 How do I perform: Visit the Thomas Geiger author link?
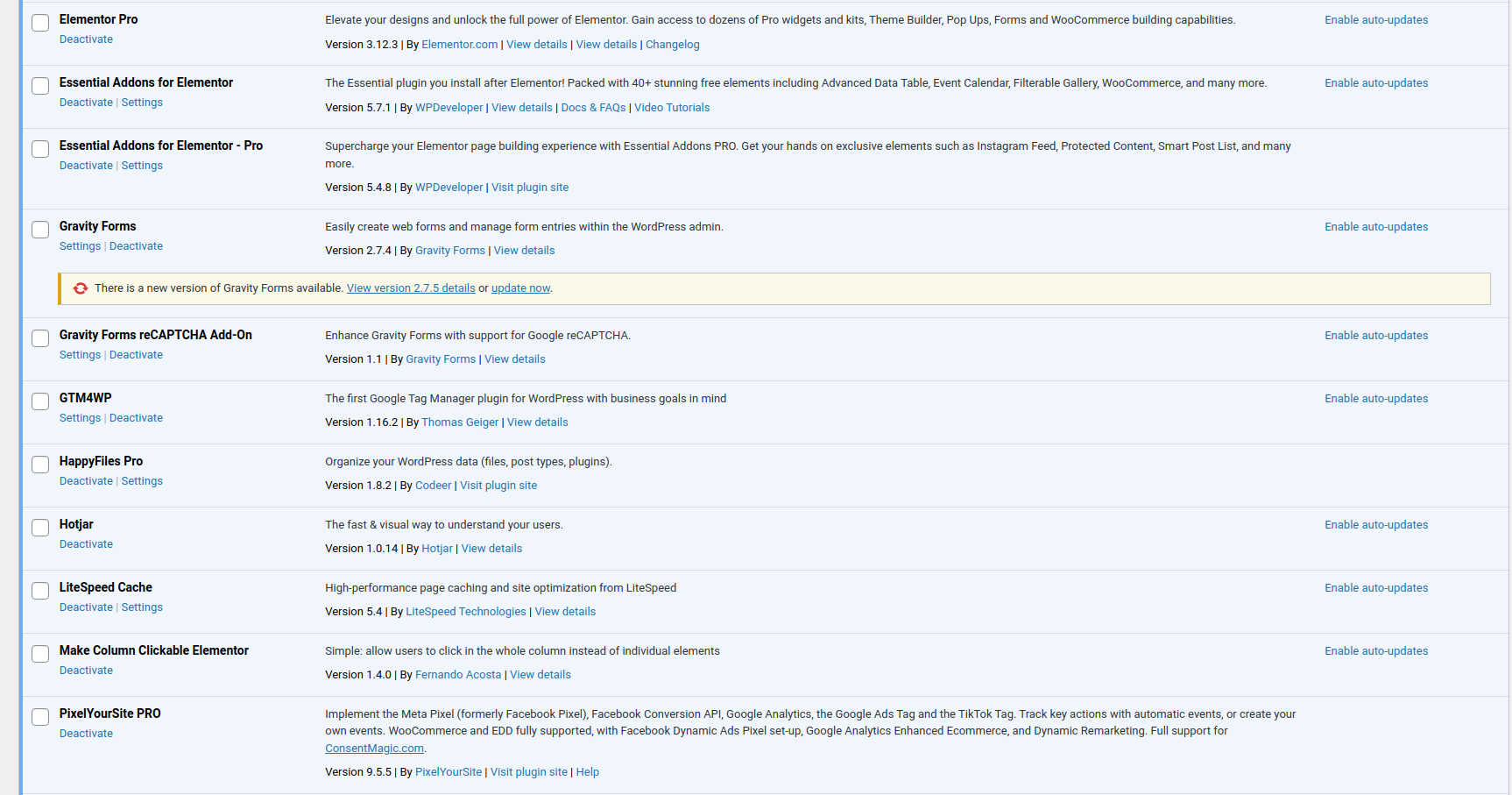coord(460,422)
